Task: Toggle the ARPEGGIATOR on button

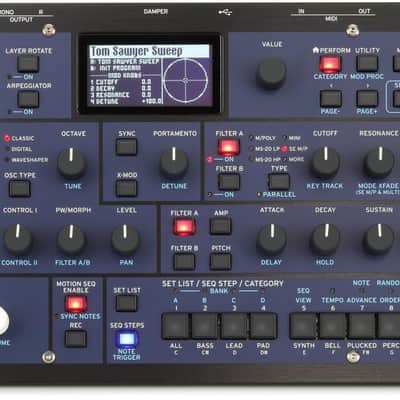Action: [x=28, y=99]
